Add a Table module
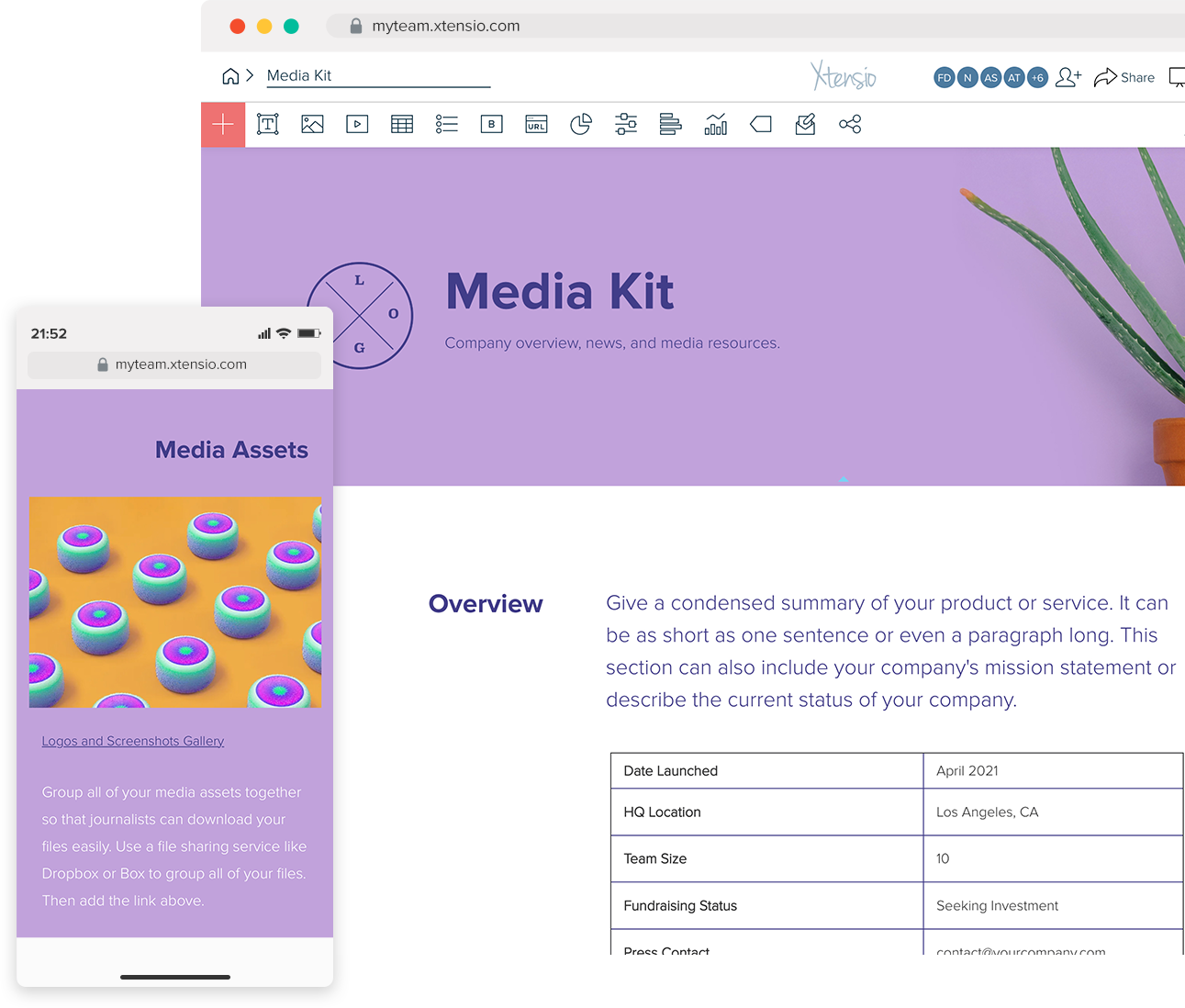The width and height of the screenshot is (1185, 1008). [x=402, y=124]
